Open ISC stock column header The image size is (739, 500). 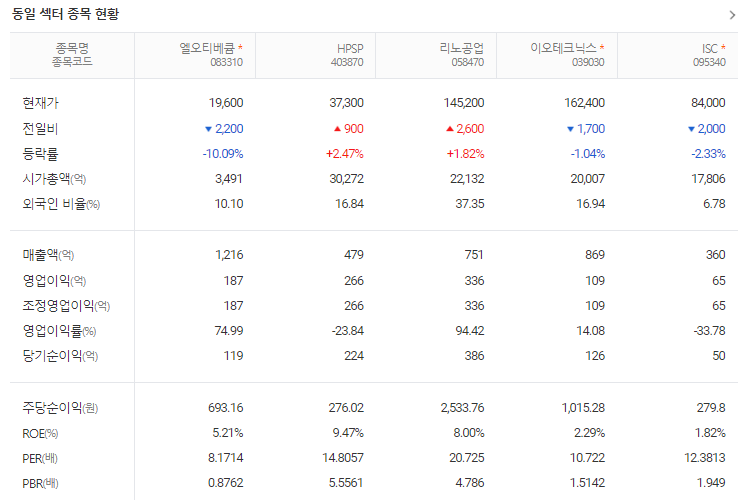pos(710,49)
